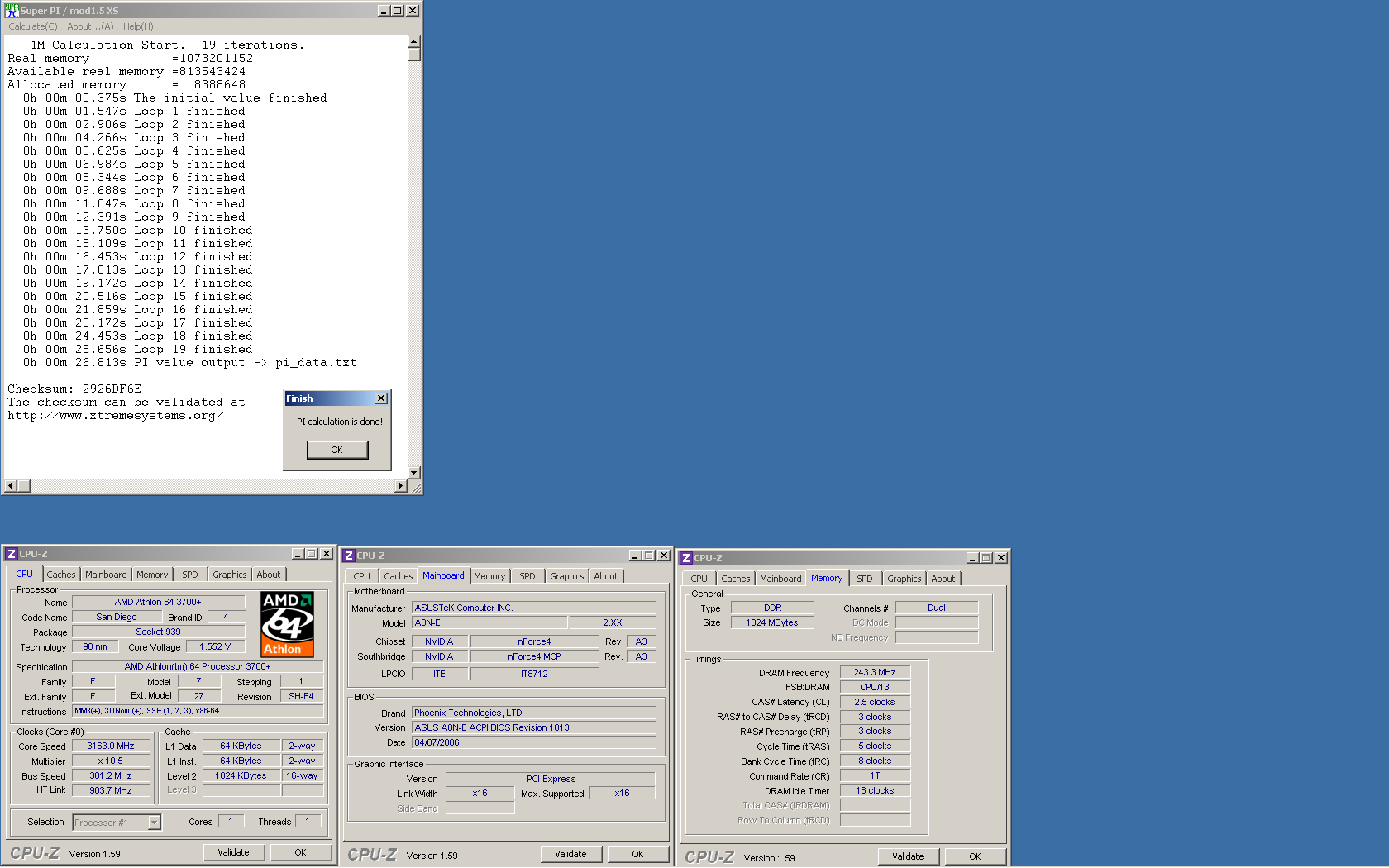1389x868 pixels.
Task: Click the Core Speed value 3163.0 MHz
Action: [111, 746]
